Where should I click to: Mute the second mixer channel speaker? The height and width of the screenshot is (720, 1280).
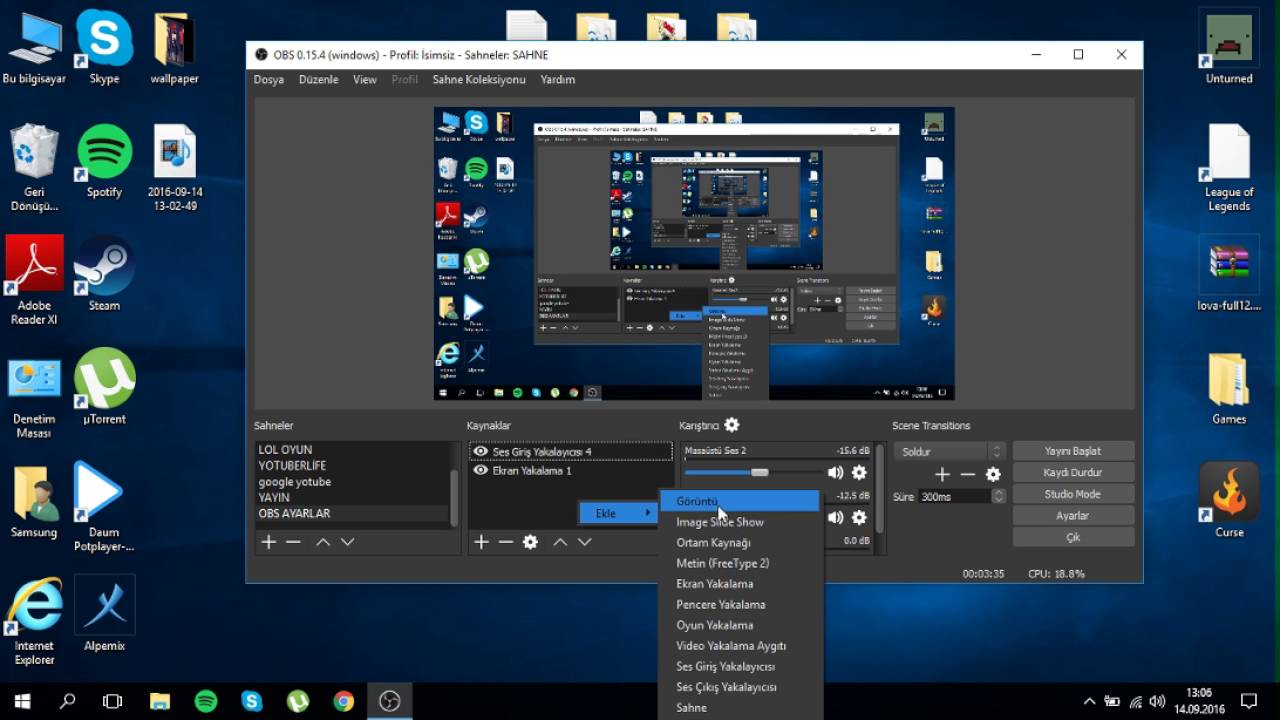835,517
